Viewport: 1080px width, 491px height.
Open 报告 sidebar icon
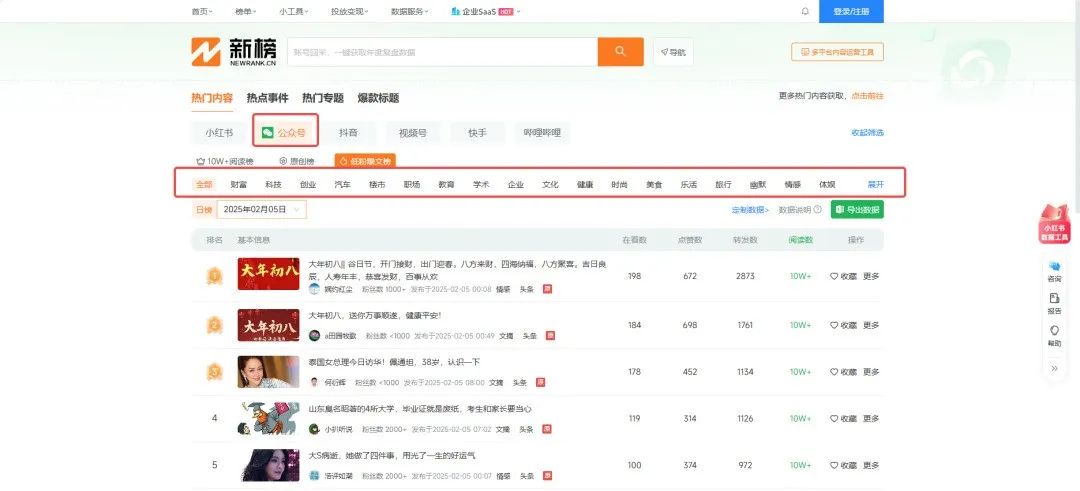click(1055, 303)
